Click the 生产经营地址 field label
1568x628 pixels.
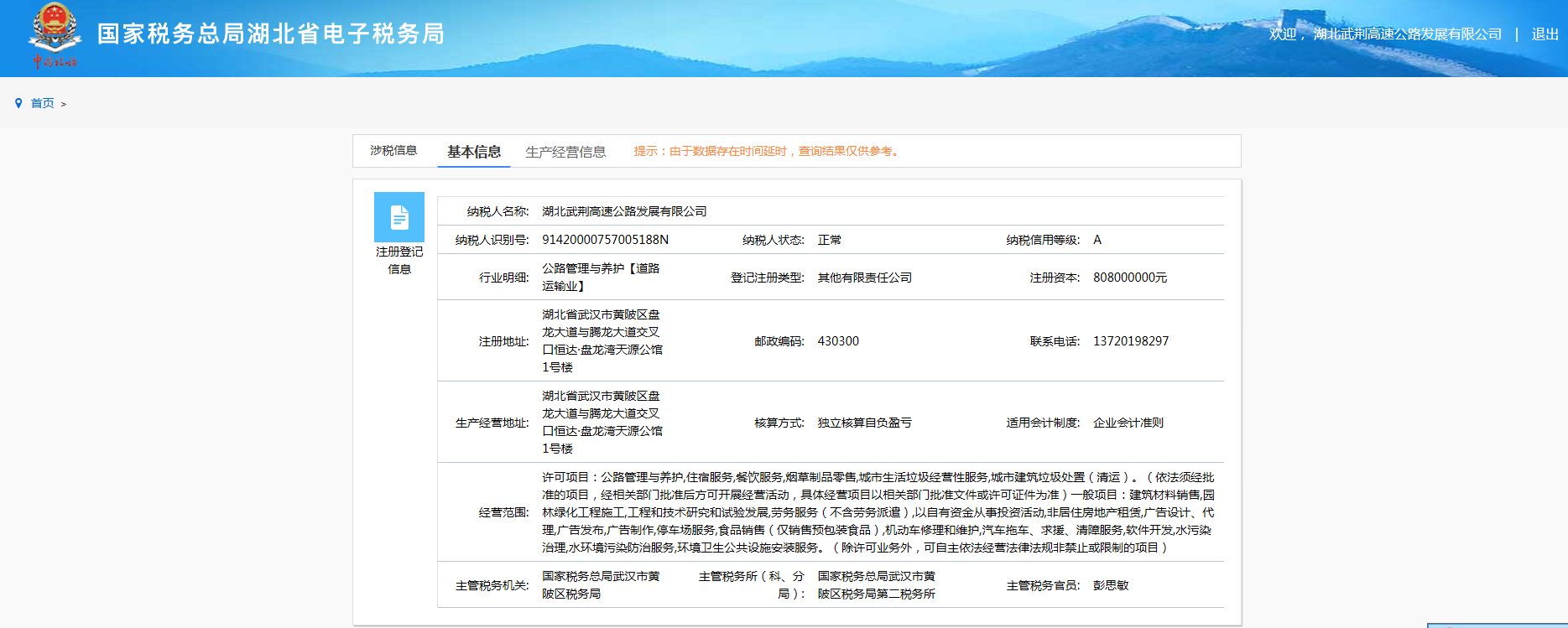(x=492, y=423)
